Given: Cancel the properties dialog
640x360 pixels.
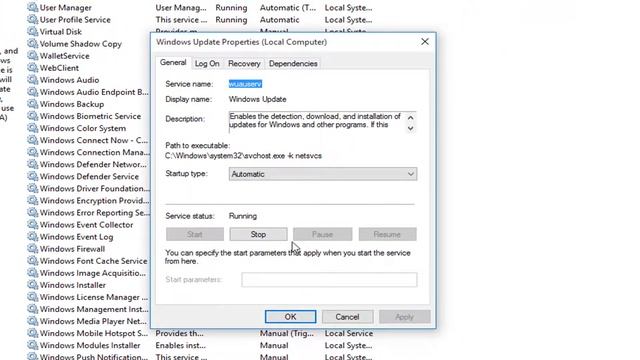Looking at the screenshot, I should [347, 317].
